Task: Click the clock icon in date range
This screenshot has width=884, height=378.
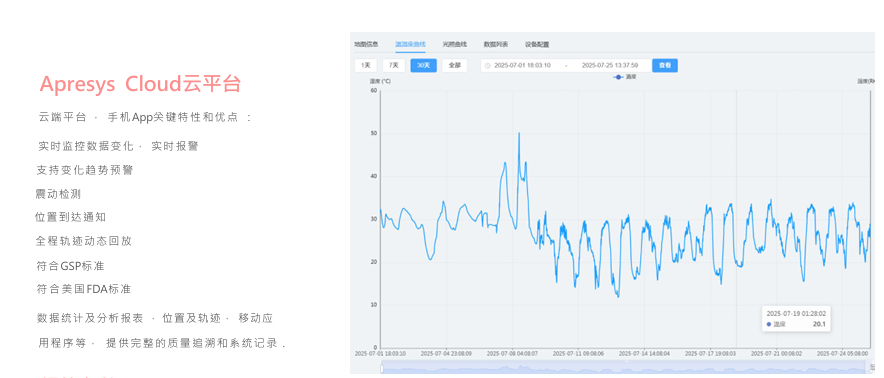Action: pyautogui.click(x=488, y=65)
